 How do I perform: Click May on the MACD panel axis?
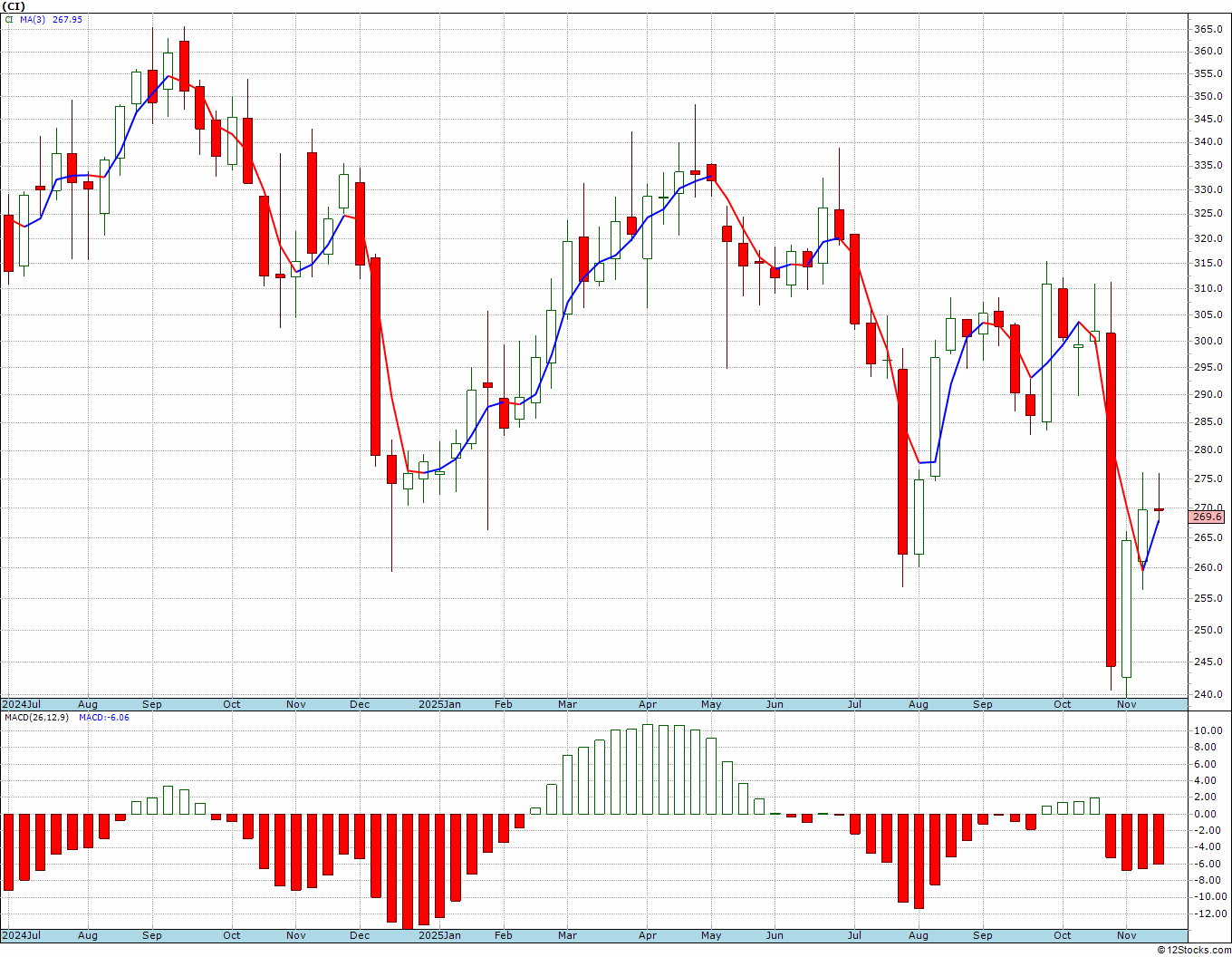click(711, 935)
